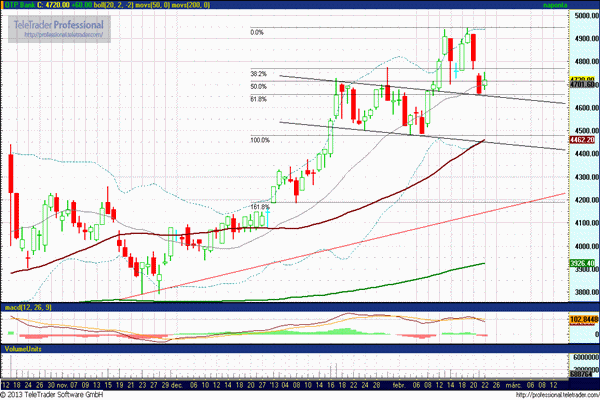Click the TeleTrader Professional logo watermark

click(x=58, y=23)
